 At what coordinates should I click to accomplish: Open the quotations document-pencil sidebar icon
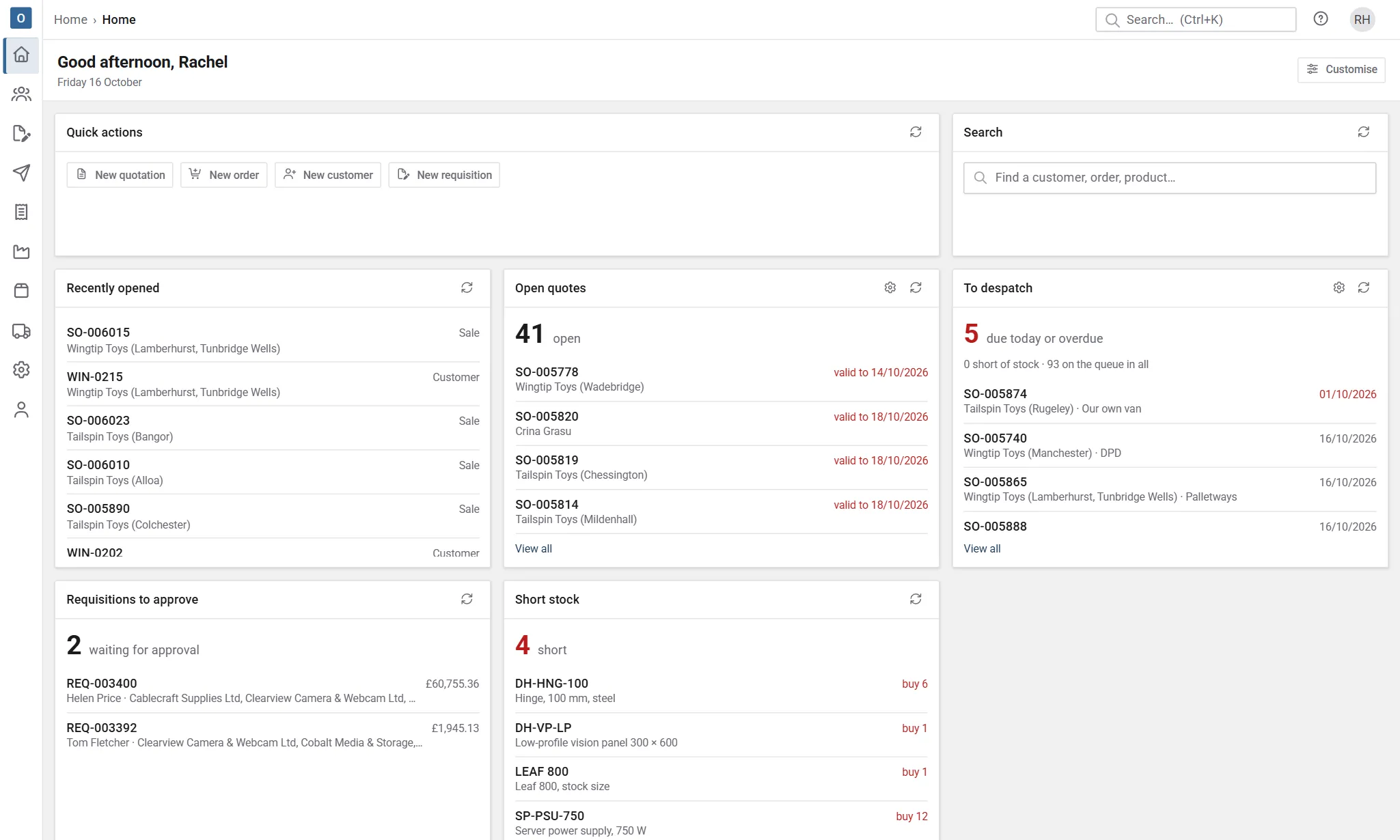21,134
